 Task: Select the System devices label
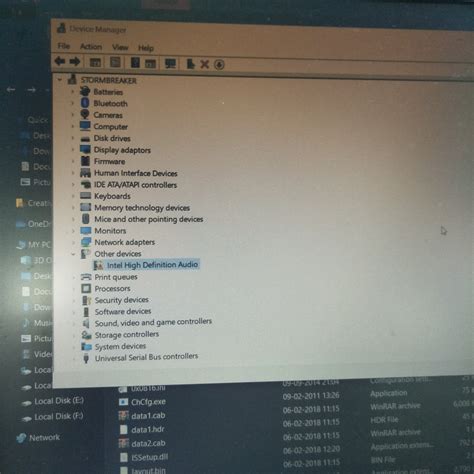[x=120, y=347]
